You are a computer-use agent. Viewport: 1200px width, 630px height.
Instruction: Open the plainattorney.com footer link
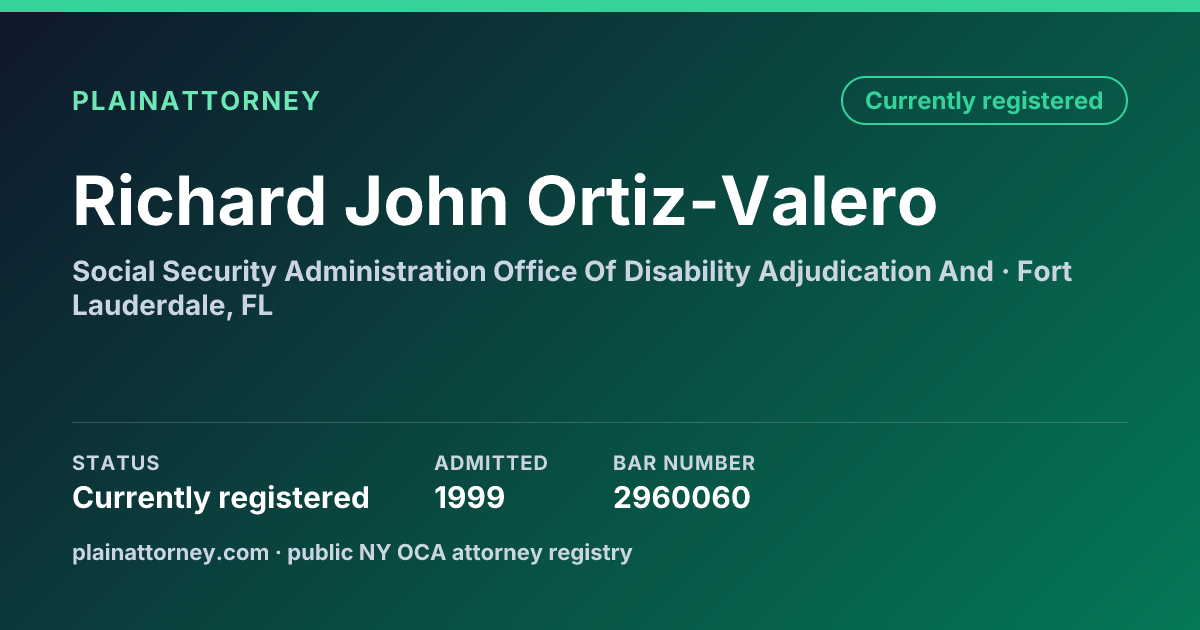(x=171, y=552)
